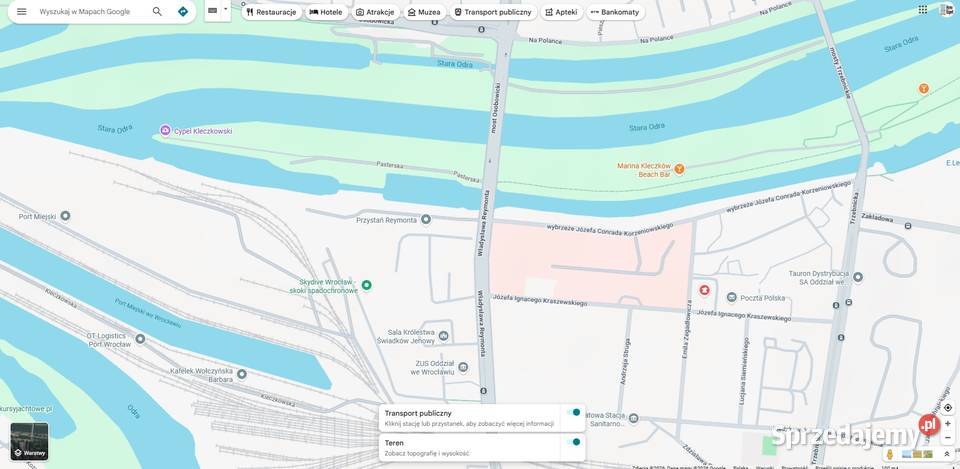This screenshot has height=469, width=960.
Task: Click the keyboard input tool icon
Action: (x=212, y=10)
